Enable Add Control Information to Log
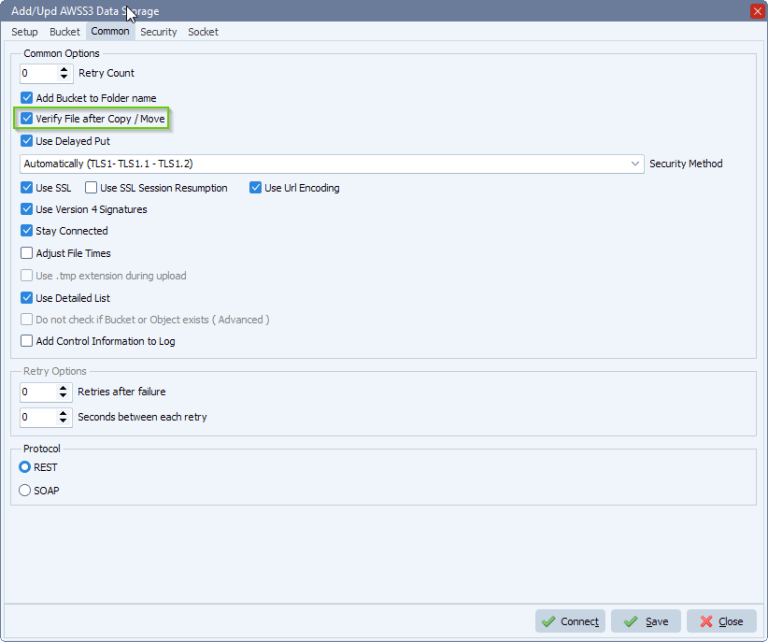Screen dimensions: 768x642 pyautogui.click(x=27, y=341)
